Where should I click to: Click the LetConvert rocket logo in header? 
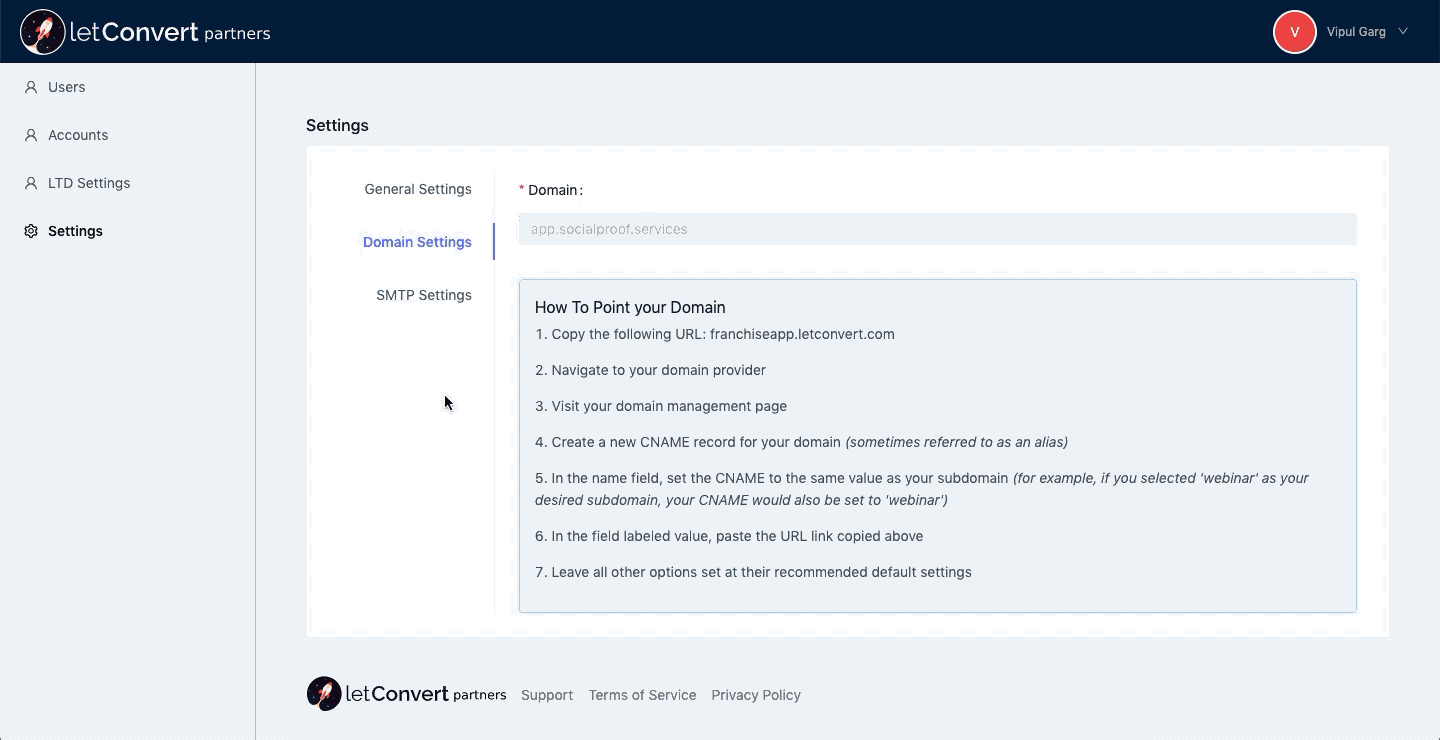point(42,32)
